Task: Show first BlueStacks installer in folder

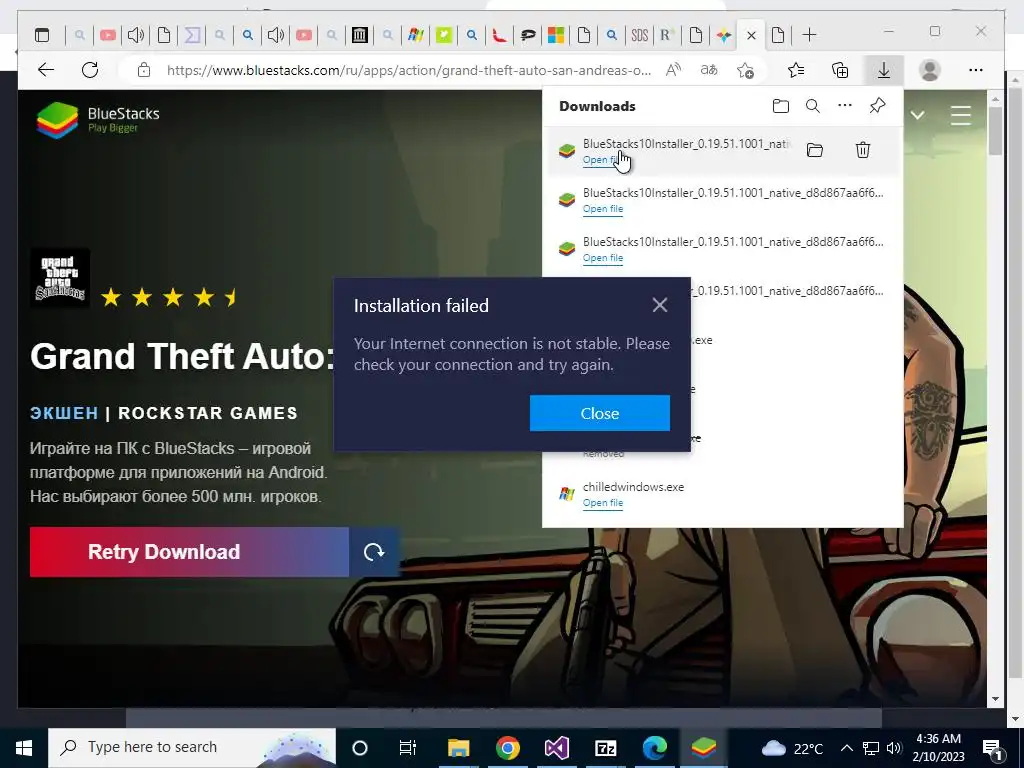Action: point(814,150)
